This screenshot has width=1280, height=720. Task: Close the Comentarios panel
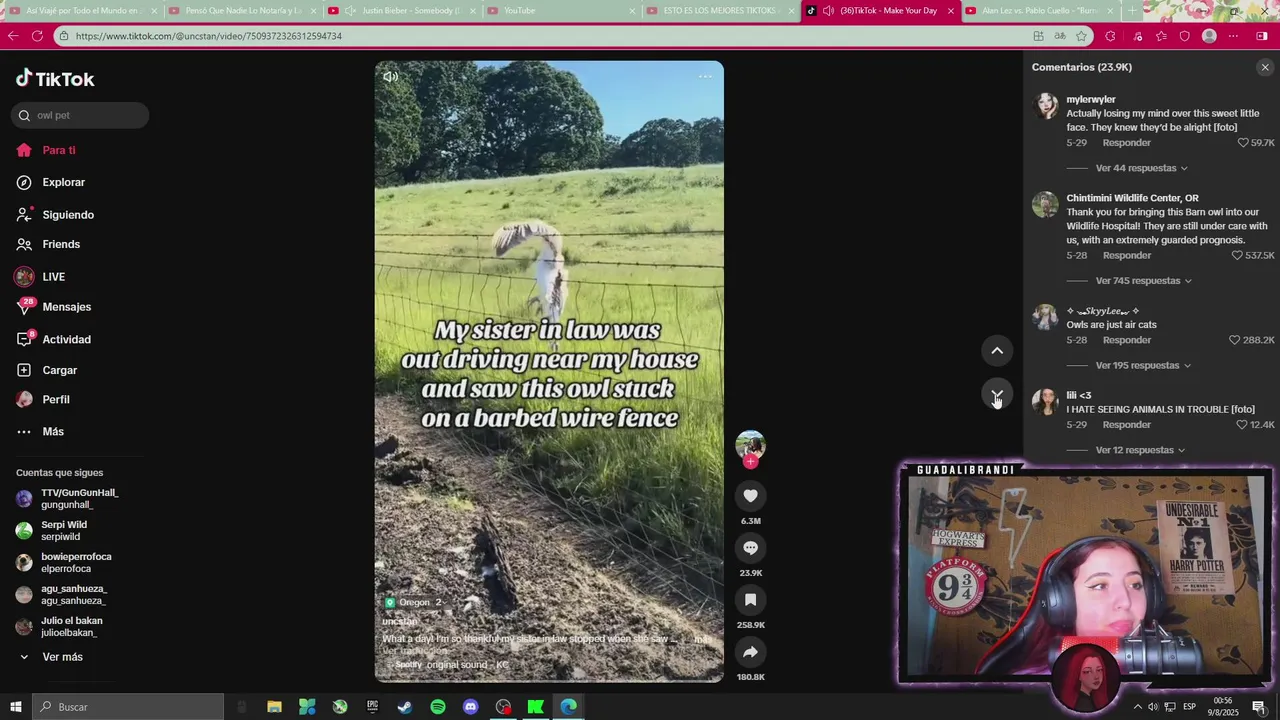[x=1265, y=67]
